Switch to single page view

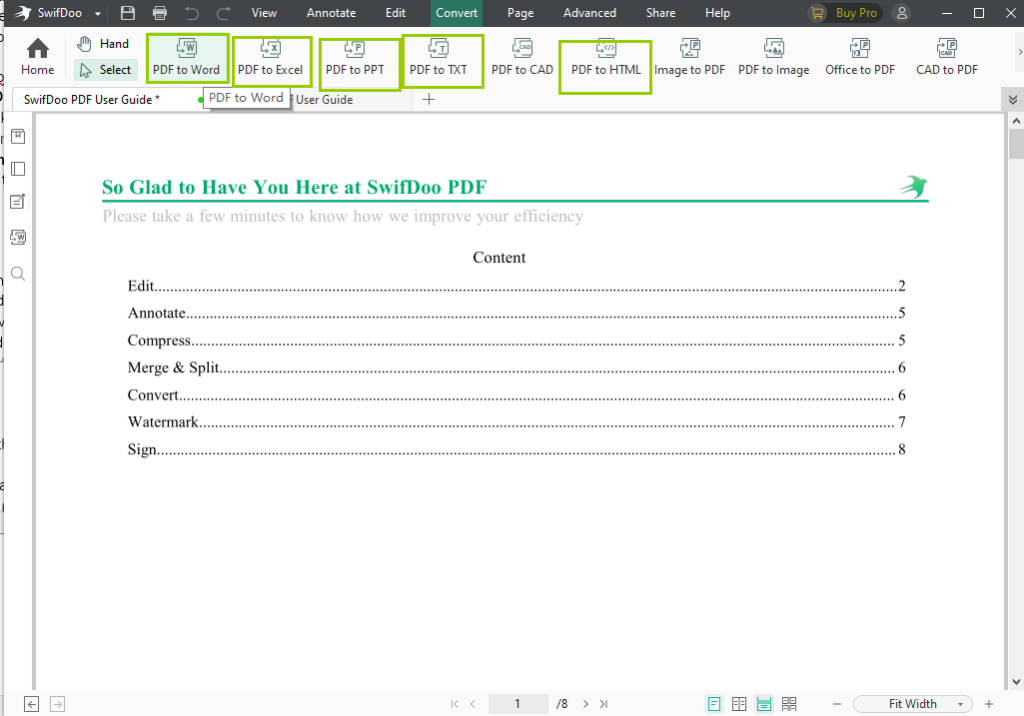714,704
